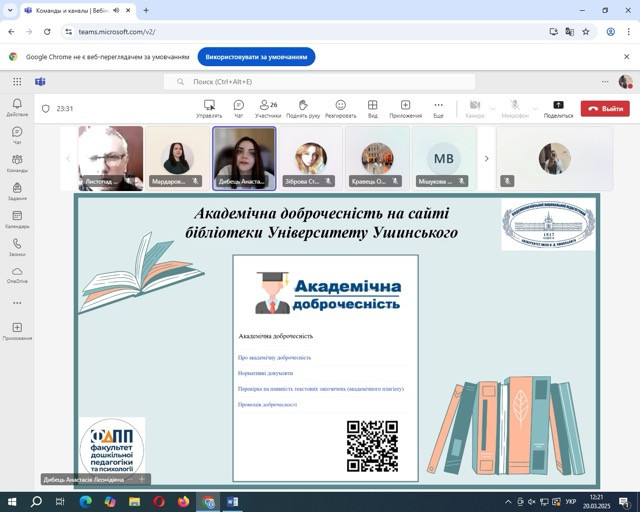Open Приложения apps in meeting toolbar
The image size is (640, 512).
click(405, 108)
